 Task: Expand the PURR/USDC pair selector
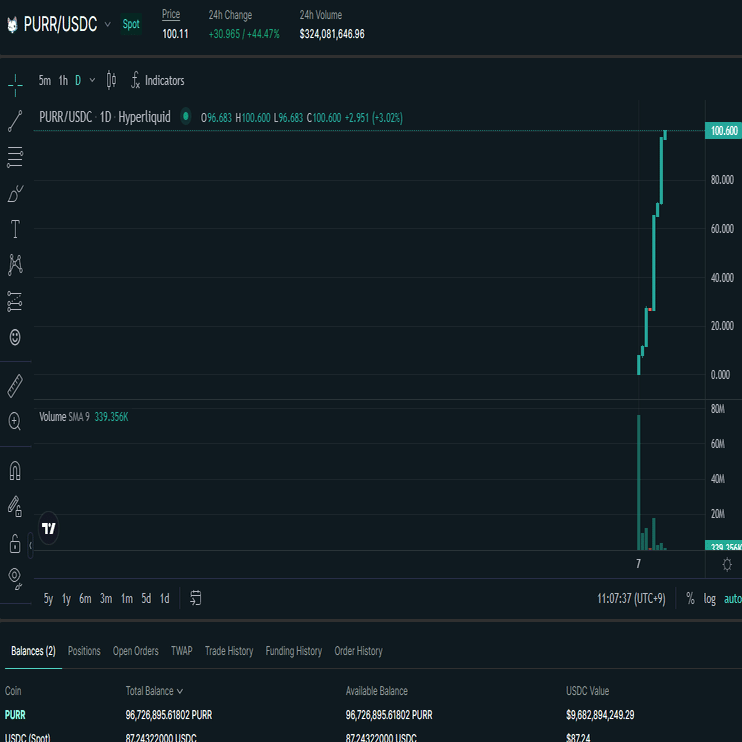pos(107,24)
